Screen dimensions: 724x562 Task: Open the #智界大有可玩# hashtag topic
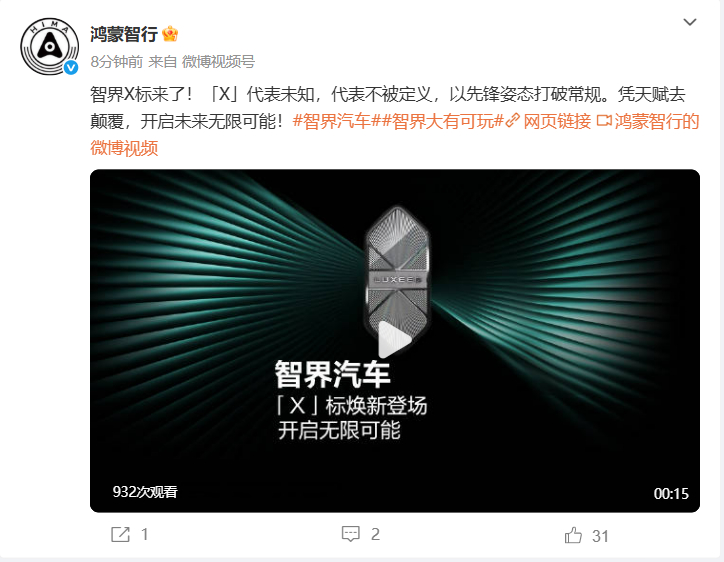[x=442, y=121]
